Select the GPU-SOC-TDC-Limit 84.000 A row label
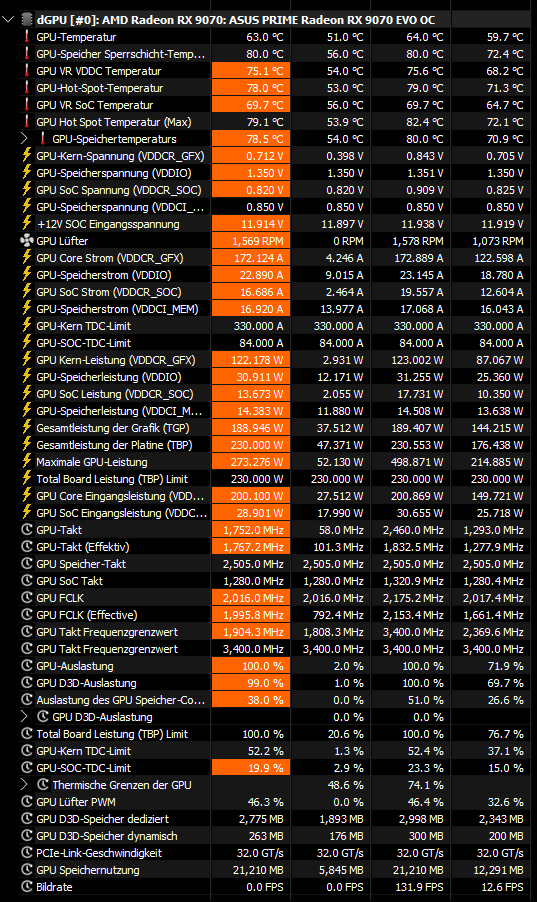 coord(83,343)
